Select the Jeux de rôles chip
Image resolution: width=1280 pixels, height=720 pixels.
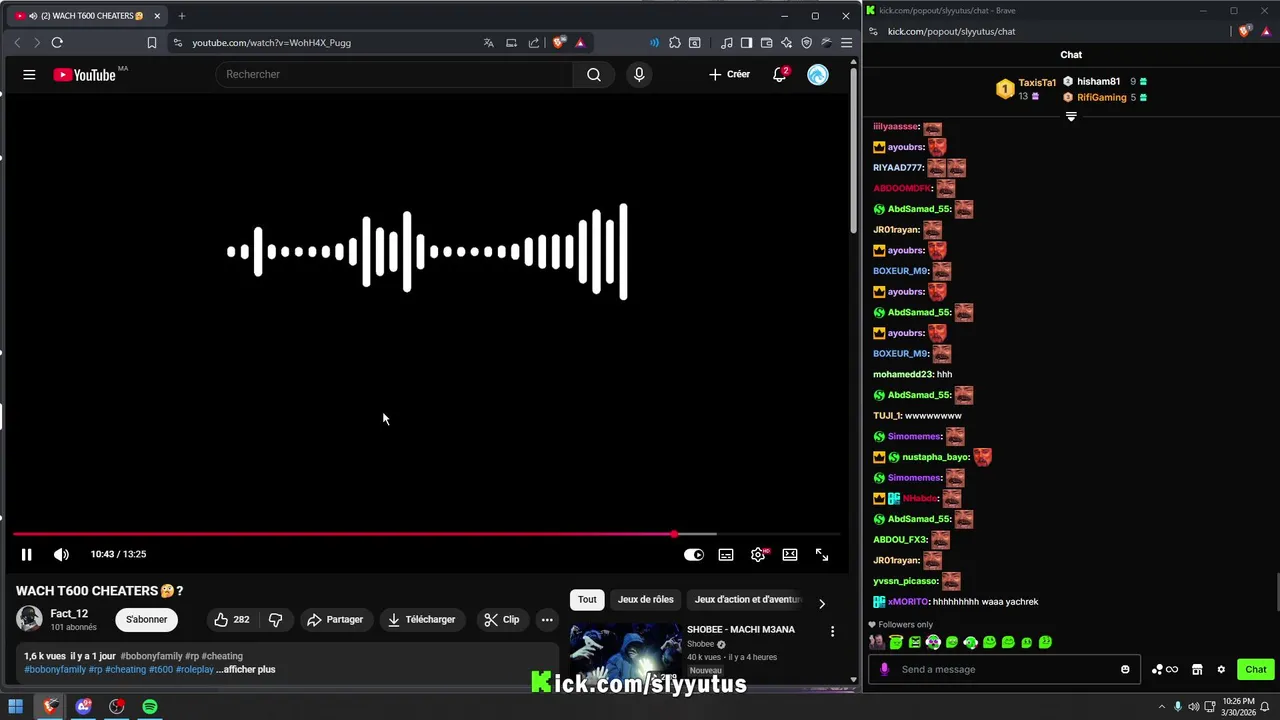click(645, 600)
